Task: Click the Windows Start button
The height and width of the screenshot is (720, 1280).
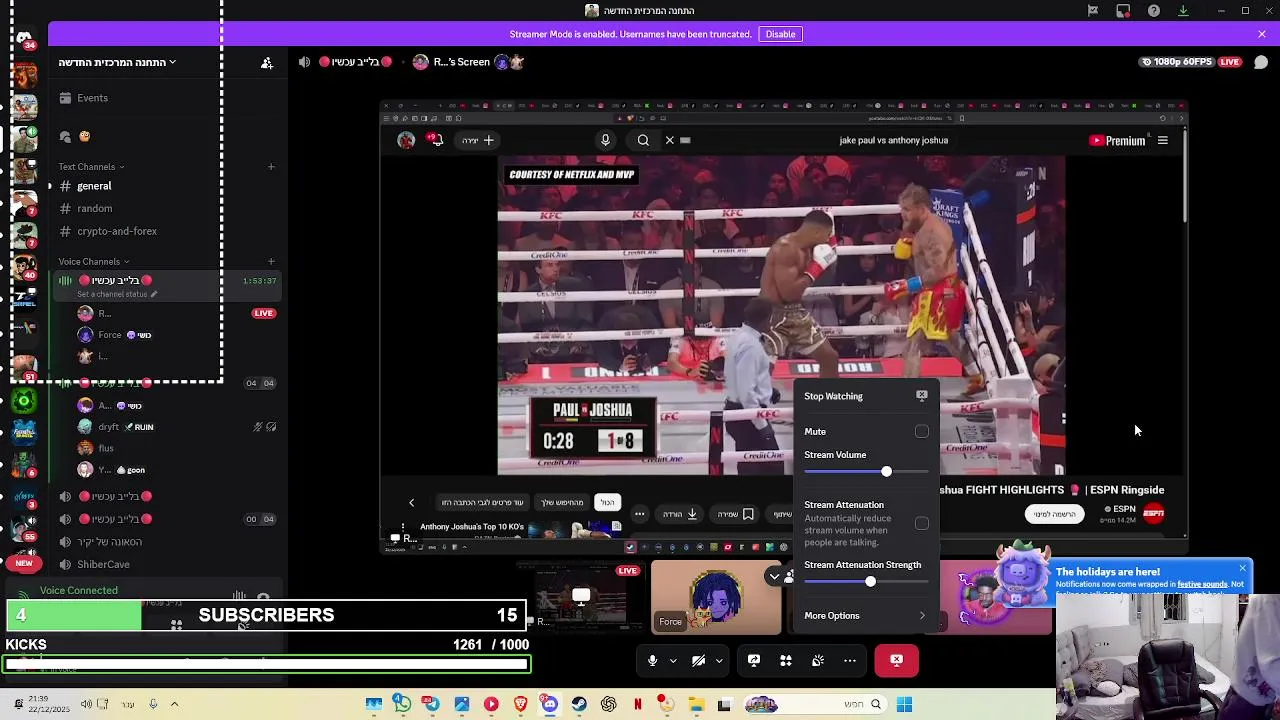Action: 904,705
